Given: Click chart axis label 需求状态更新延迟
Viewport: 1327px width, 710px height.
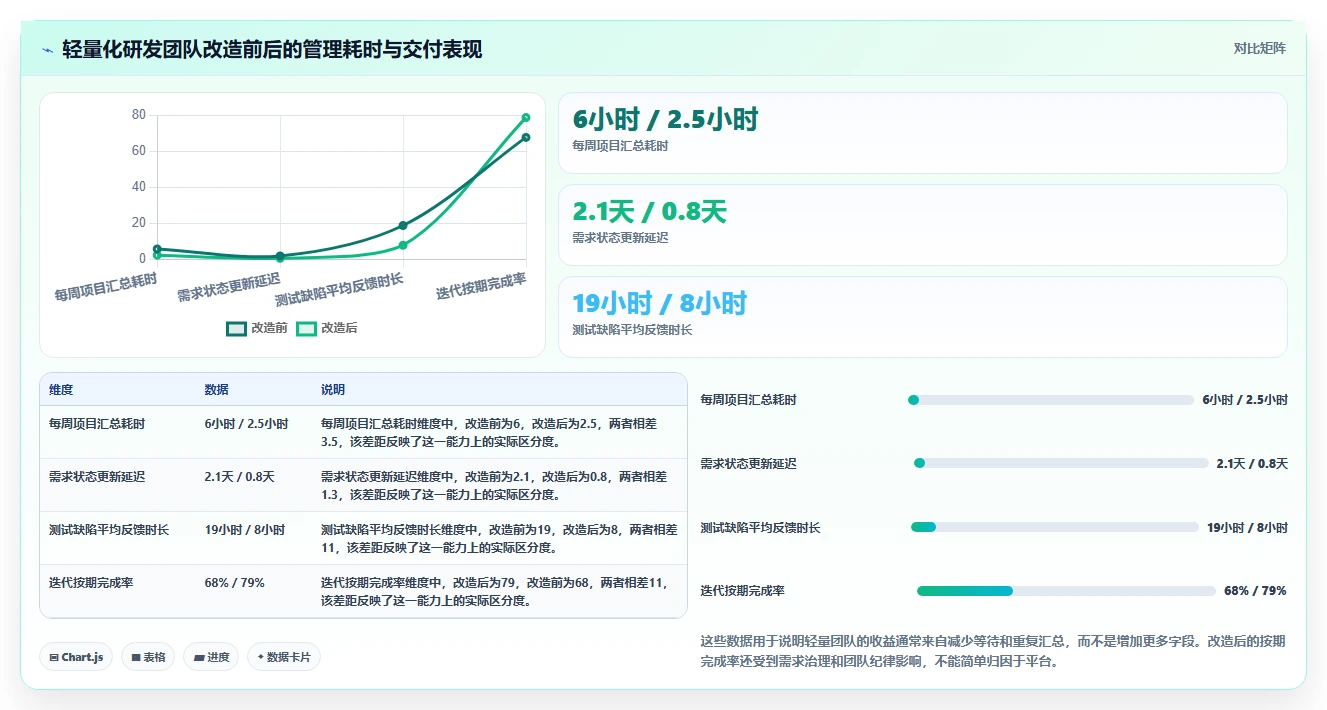Looking at the screenshot, I should pos(229,288).
